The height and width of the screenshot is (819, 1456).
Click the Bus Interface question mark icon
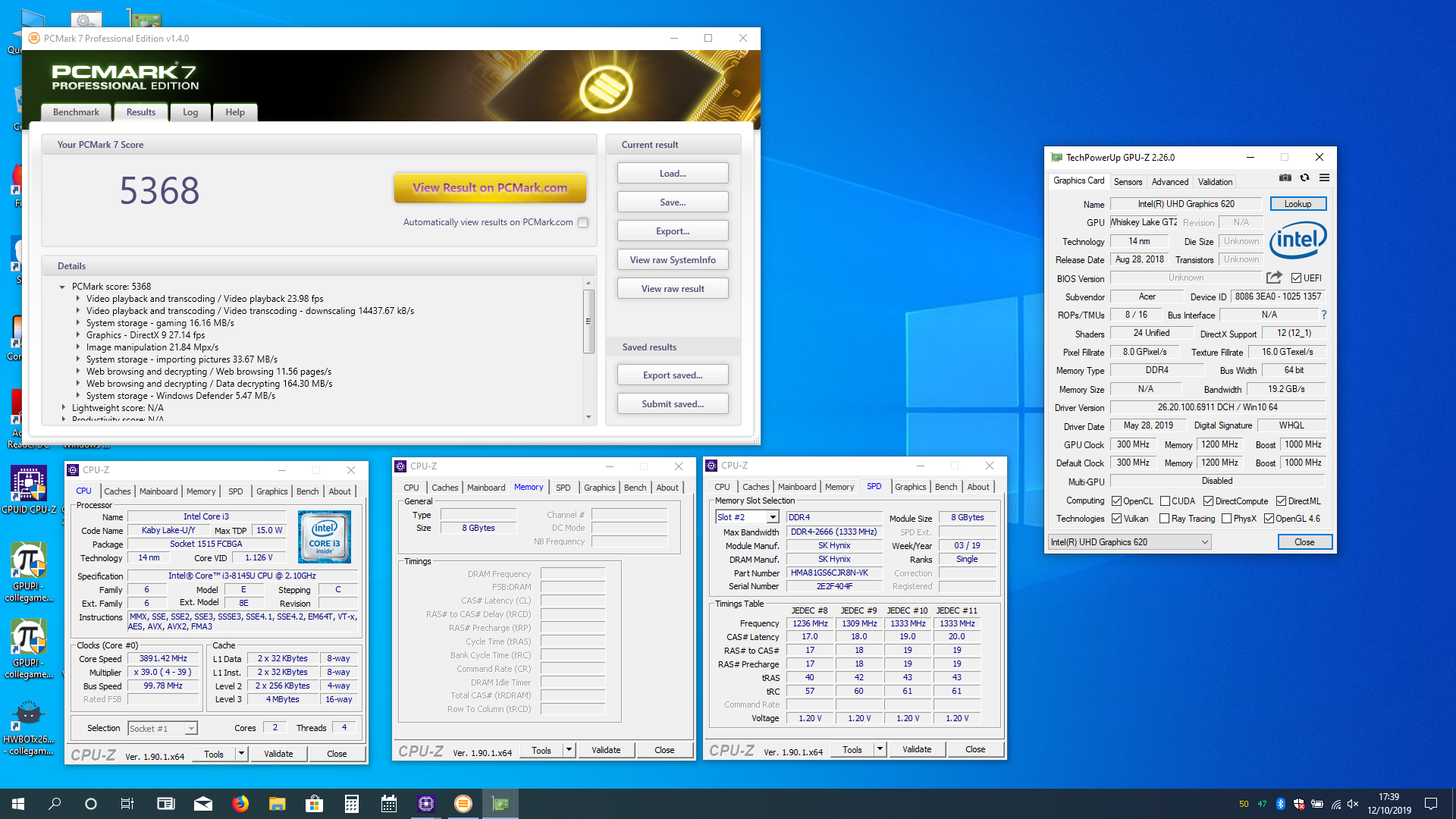point(1324,315)
